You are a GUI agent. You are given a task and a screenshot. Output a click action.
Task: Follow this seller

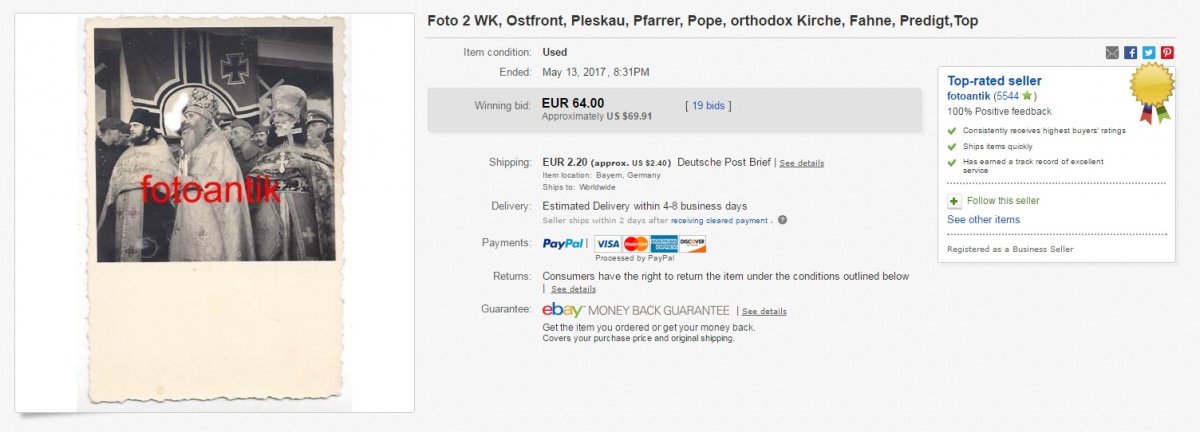[x=1001, y=201]
